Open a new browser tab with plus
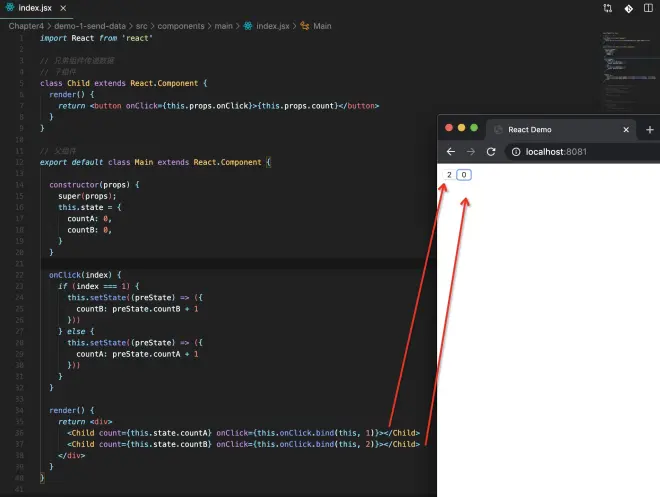The width and height of the screenshot is (660, 497). click(x=649, y=130)
